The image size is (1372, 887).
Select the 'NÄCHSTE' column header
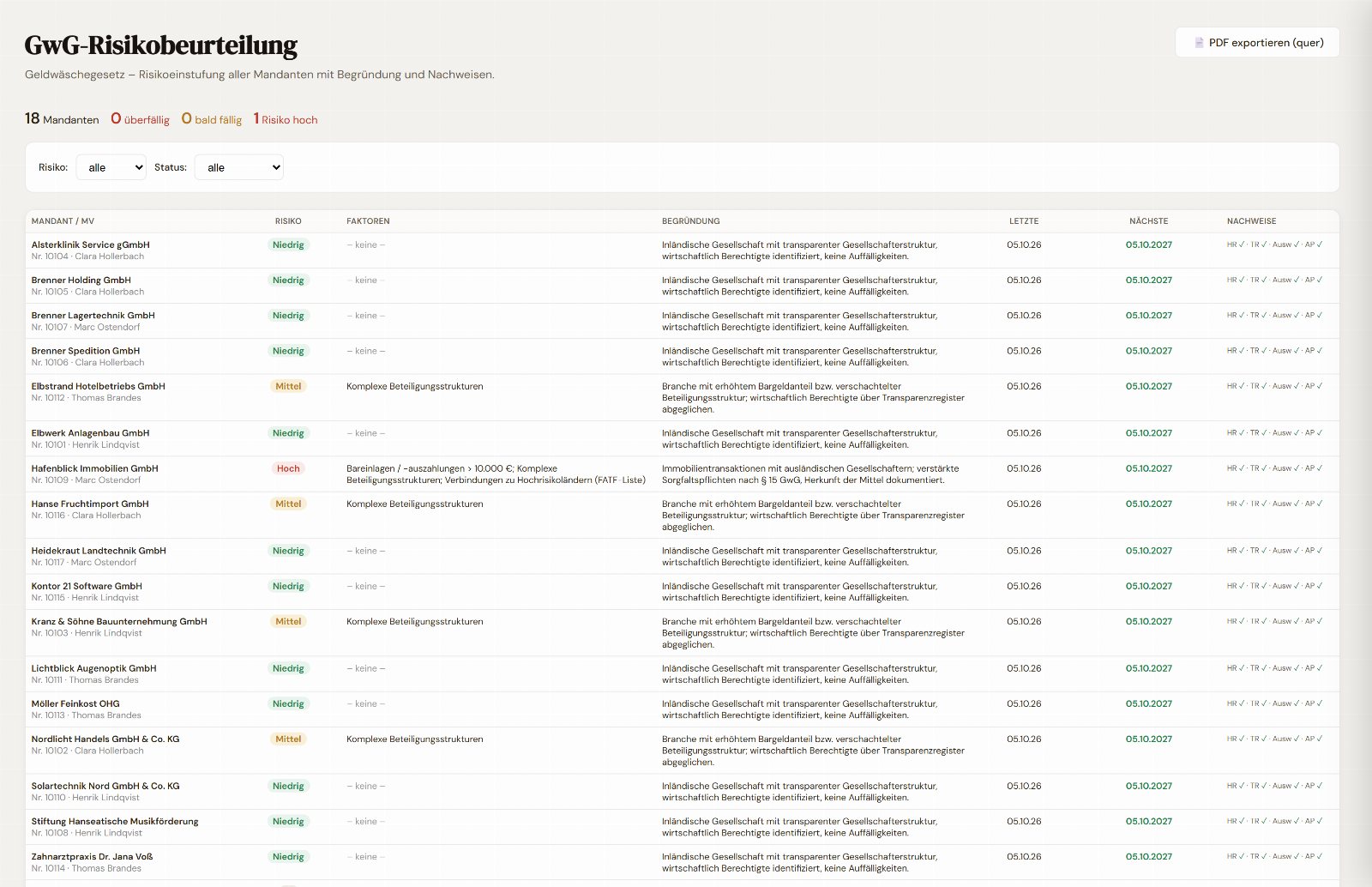coord(1149,221)
